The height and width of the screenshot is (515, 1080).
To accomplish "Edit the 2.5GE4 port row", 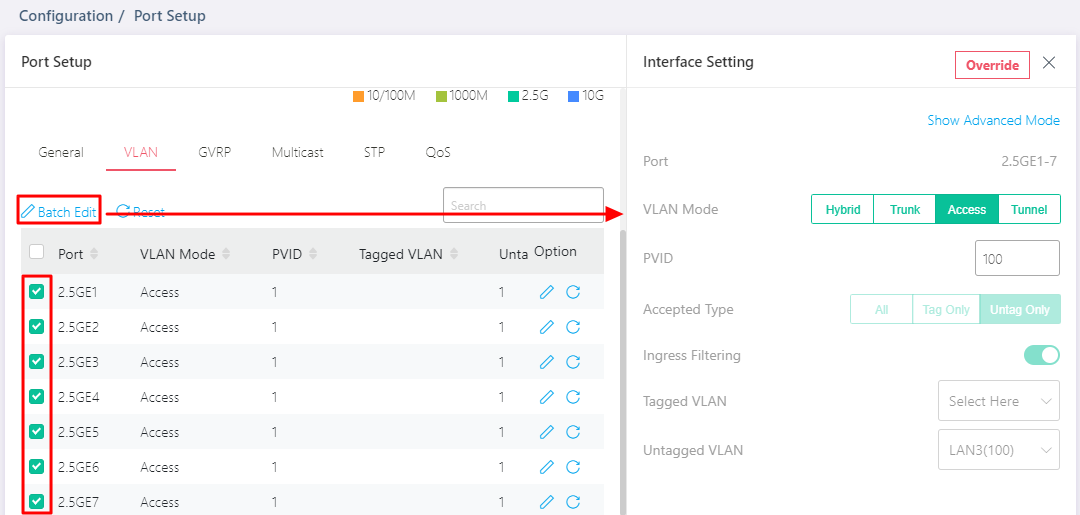I will (x=546, y=397).
